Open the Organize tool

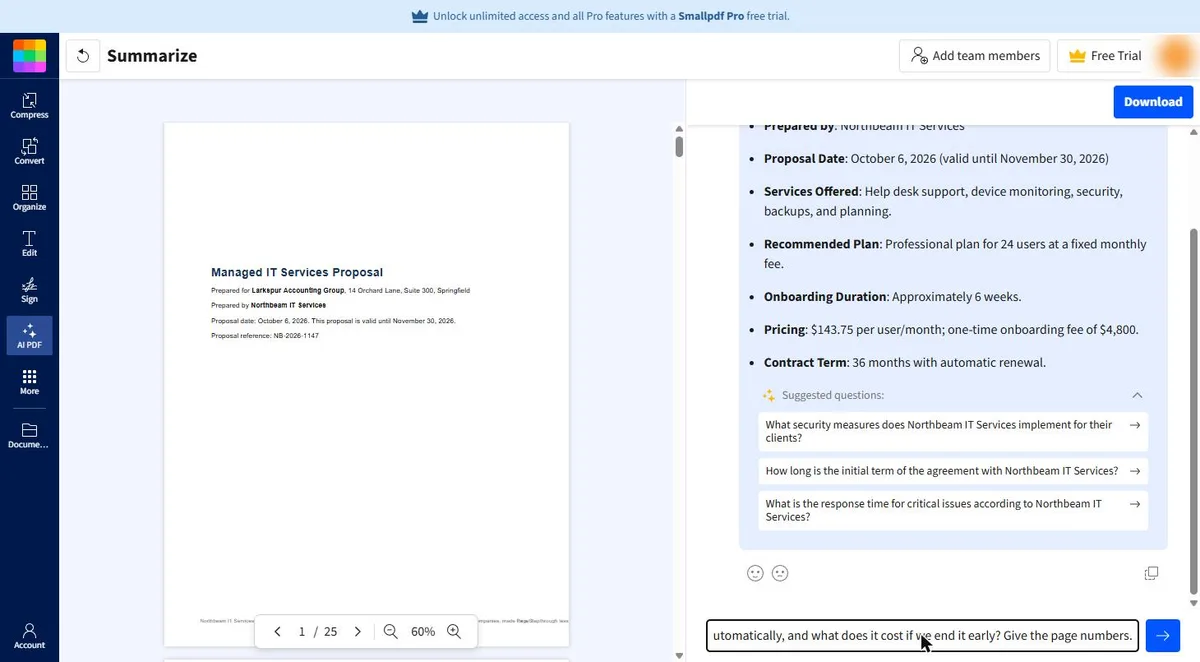[x=29, y=197]
